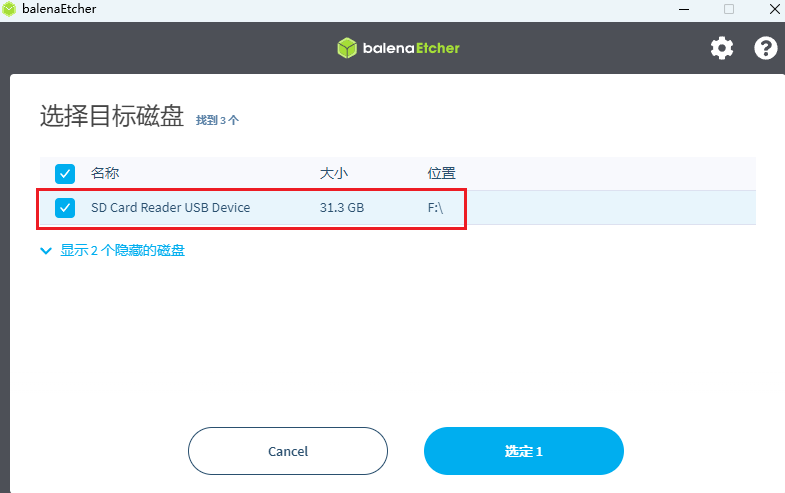Minimize the balenaEtcher window
Image resolution: width=785 pixels, height=493 pixels.
coord(684,9)
